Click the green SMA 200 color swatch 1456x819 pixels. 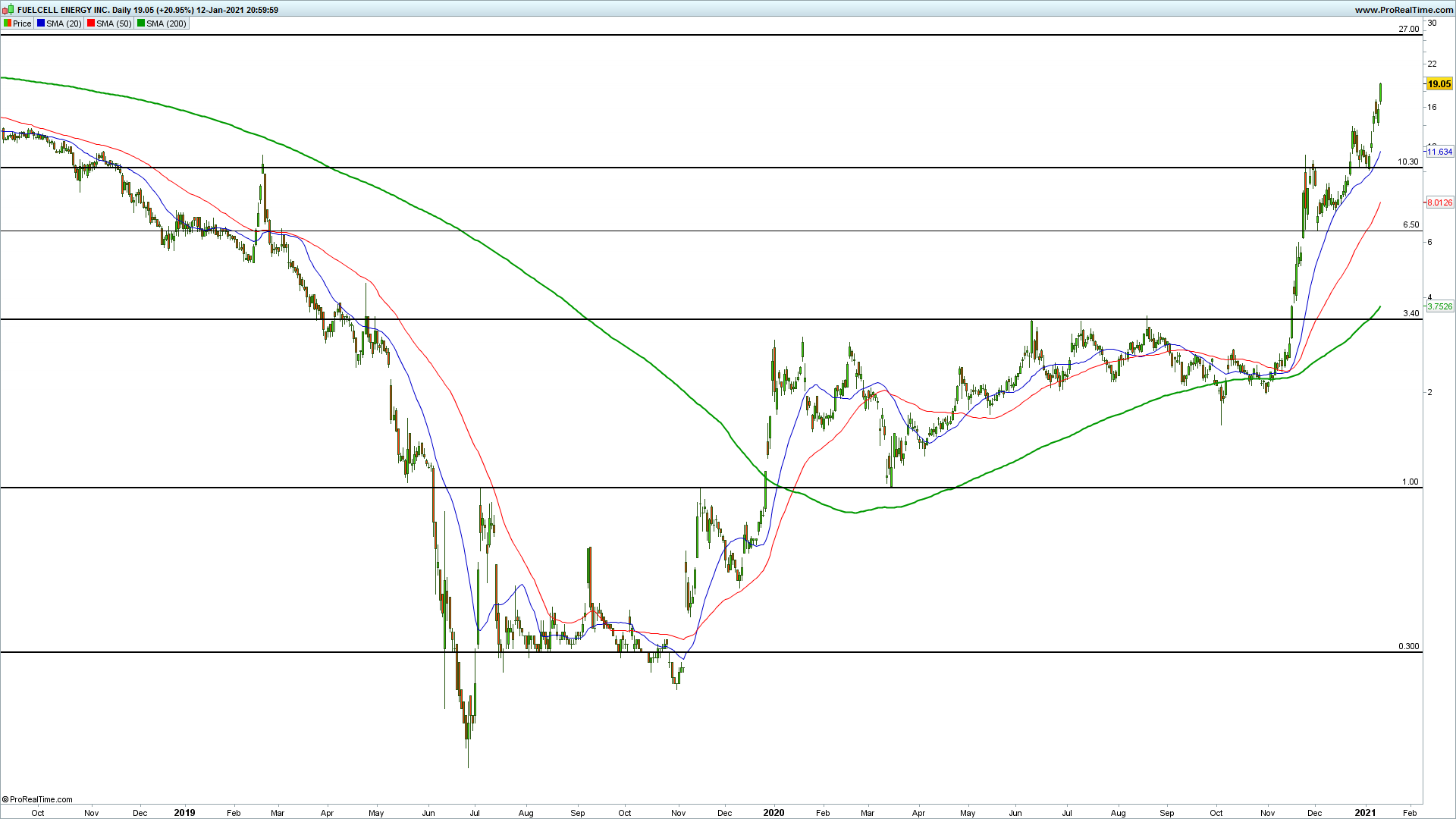(141, 24)
